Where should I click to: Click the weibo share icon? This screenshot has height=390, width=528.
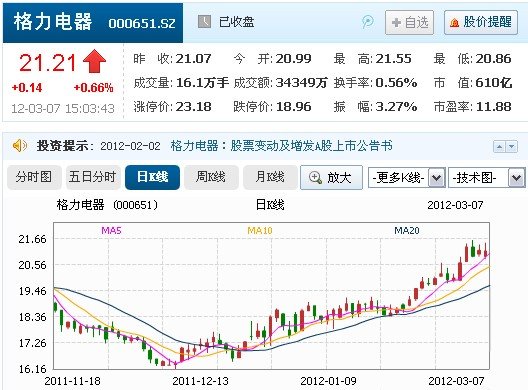coord(367,22)
